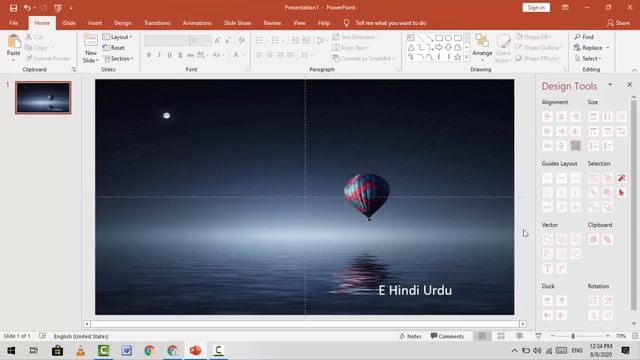Screen dimensions: 640x360
Task: Select the right arrow shape in gallery
Action: tap(439, 47)
